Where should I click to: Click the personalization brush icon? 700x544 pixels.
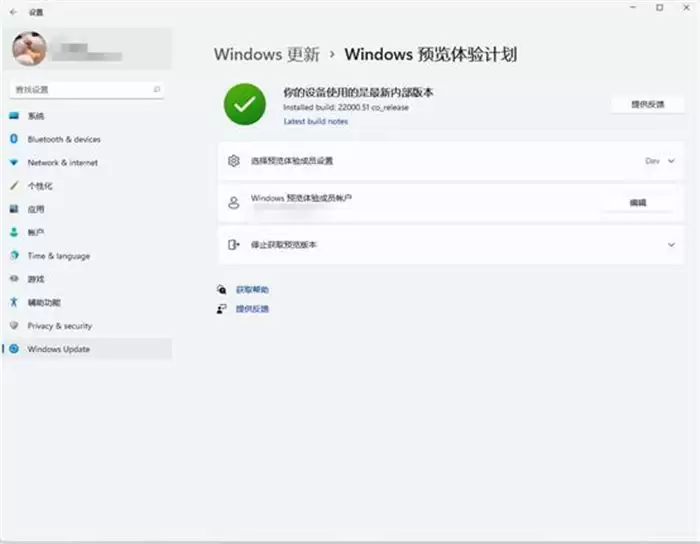[14, 185]
